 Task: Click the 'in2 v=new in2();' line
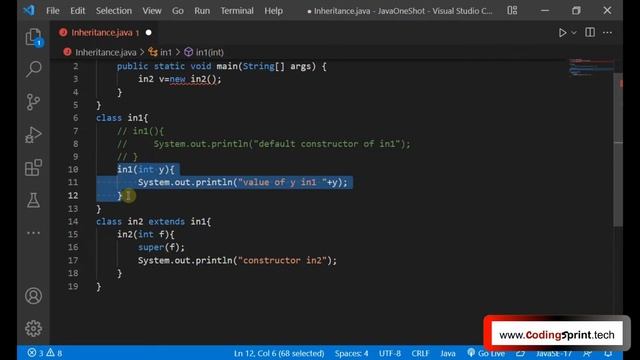(x=180, y=79)
